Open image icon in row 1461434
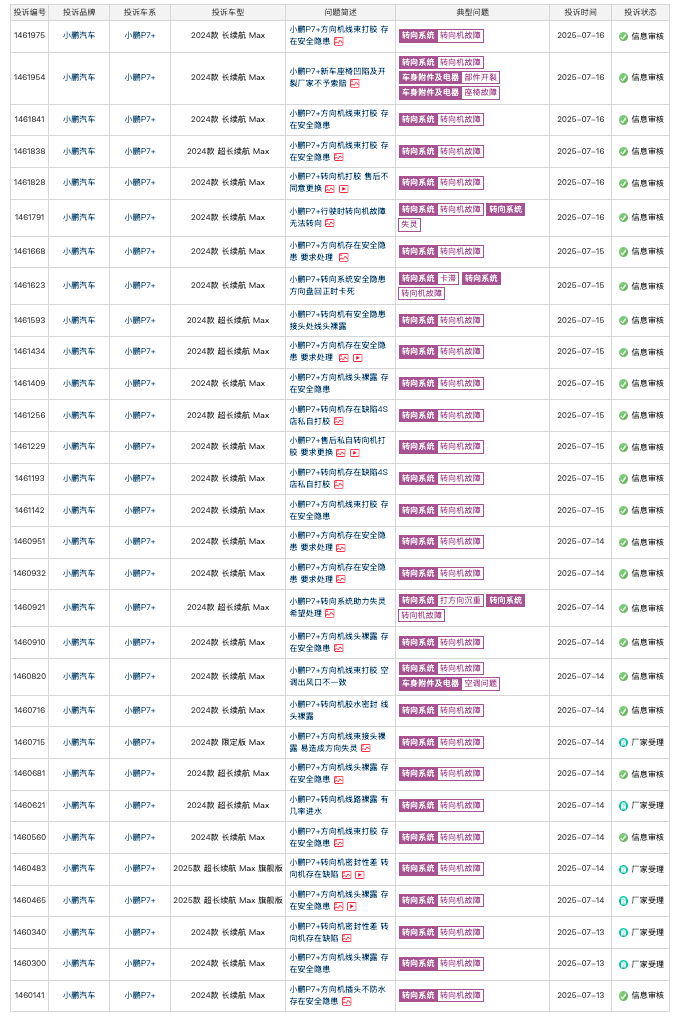Screen dimensions: 677x1020 (x=343, y=358)
